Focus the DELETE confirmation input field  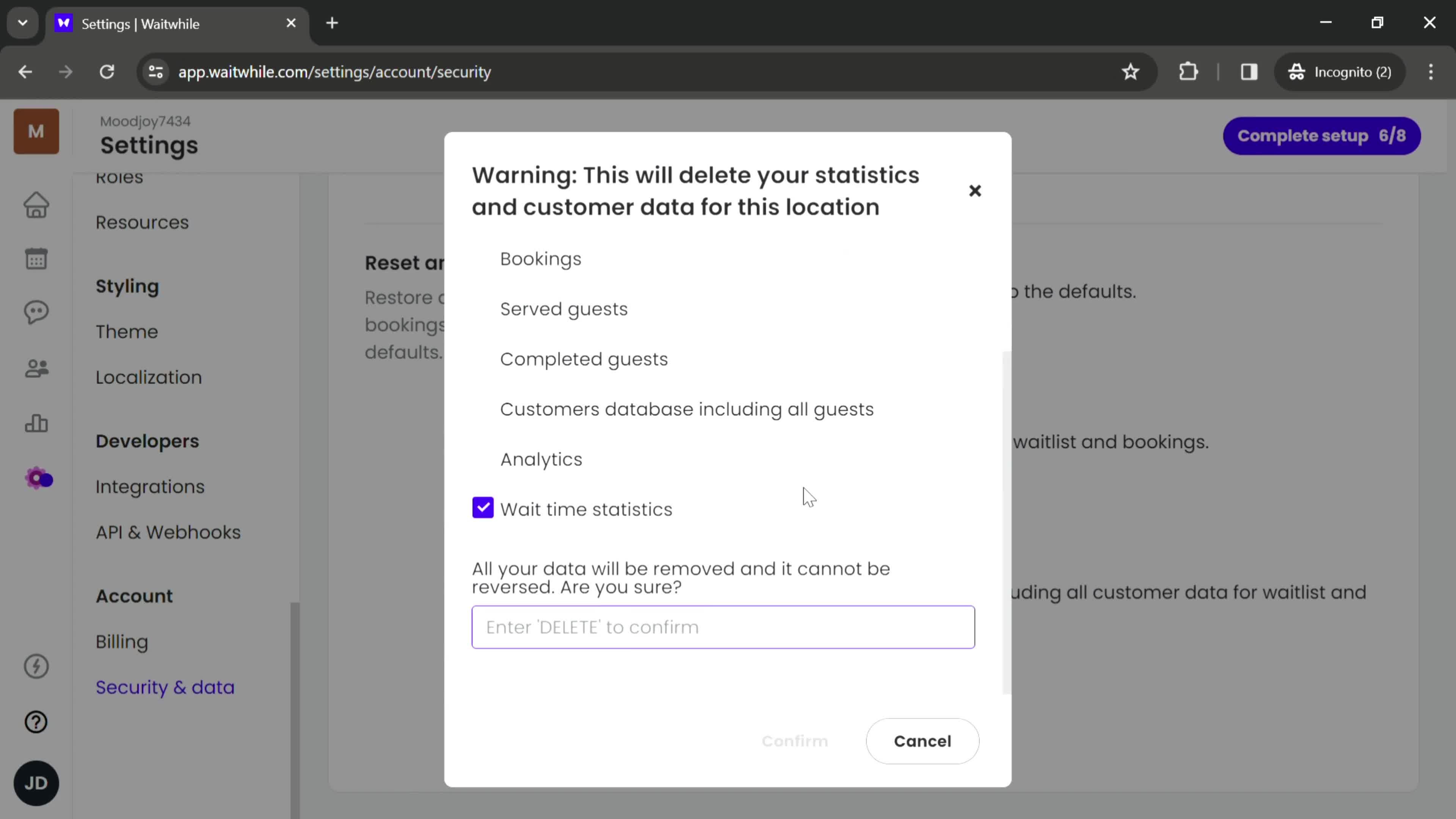(723, 627)
